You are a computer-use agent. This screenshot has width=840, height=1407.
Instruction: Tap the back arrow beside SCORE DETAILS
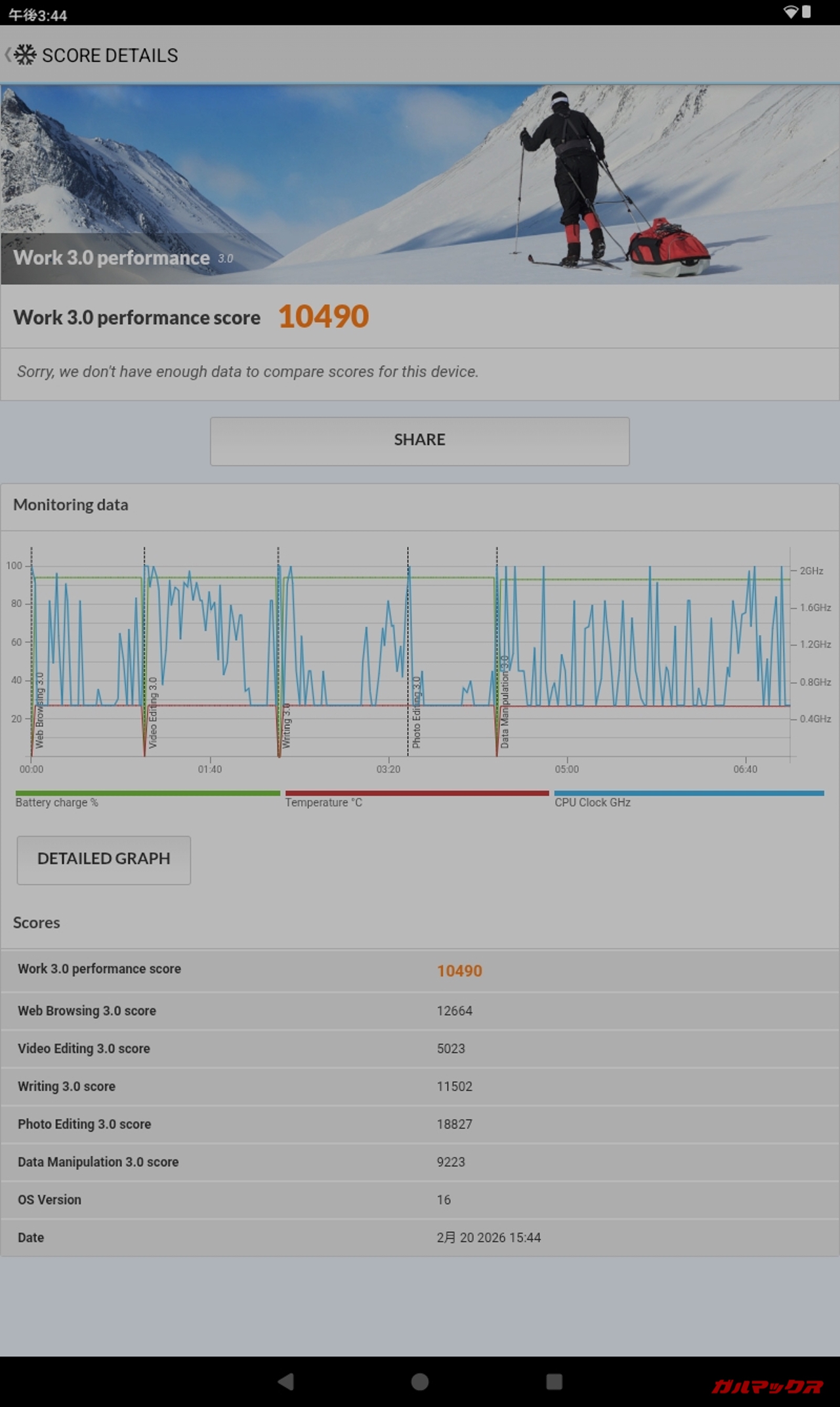point(7,55)
